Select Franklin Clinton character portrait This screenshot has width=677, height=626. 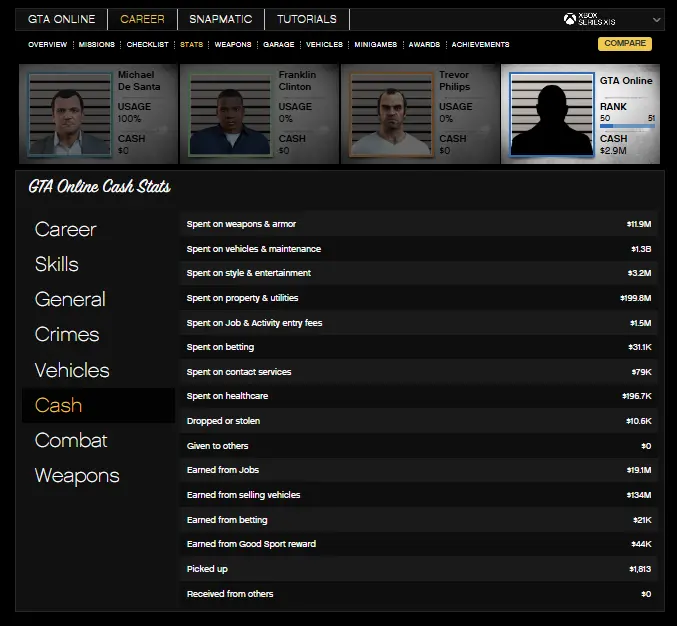point(230,113)
